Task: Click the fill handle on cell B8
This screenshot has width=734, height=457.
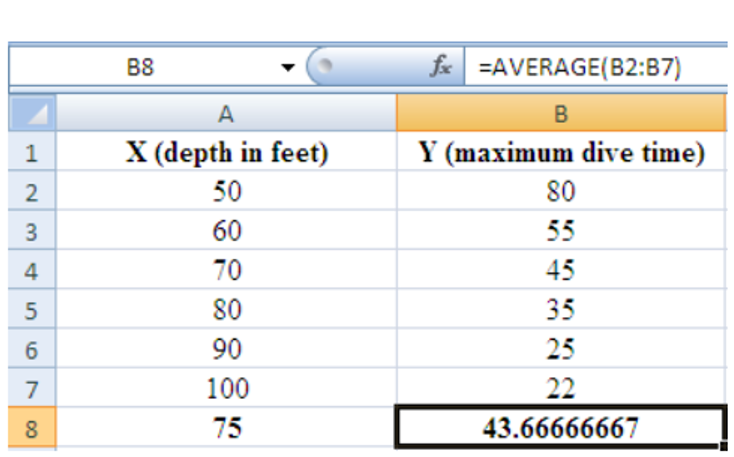Action: (x=724, y=445)
